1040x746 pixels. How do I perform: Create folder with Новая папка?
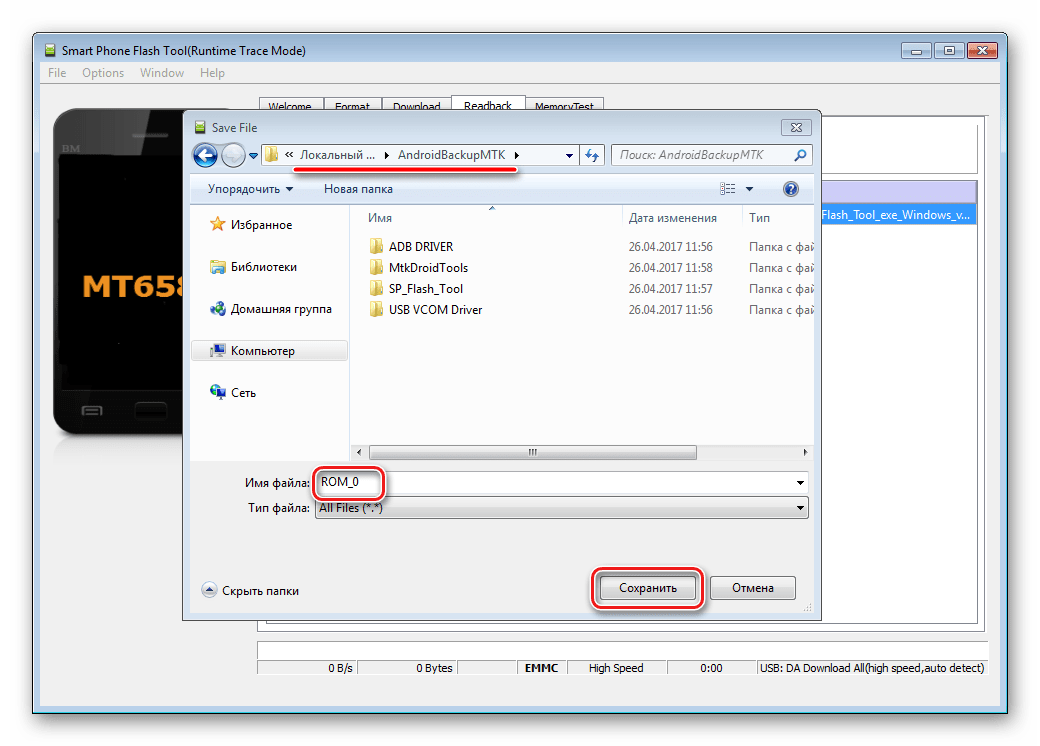(358, 189)
